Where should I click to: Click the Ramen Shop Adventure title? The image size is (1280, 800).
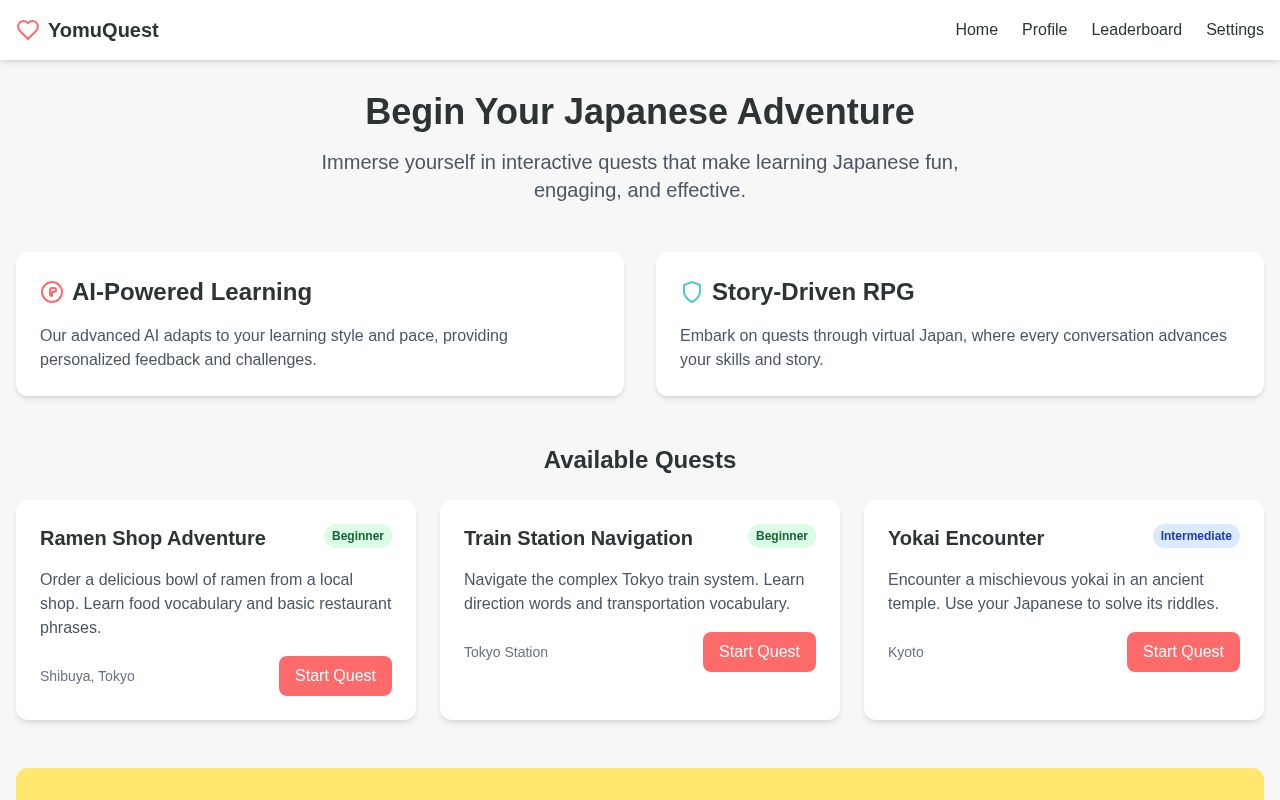pos(153,538)
